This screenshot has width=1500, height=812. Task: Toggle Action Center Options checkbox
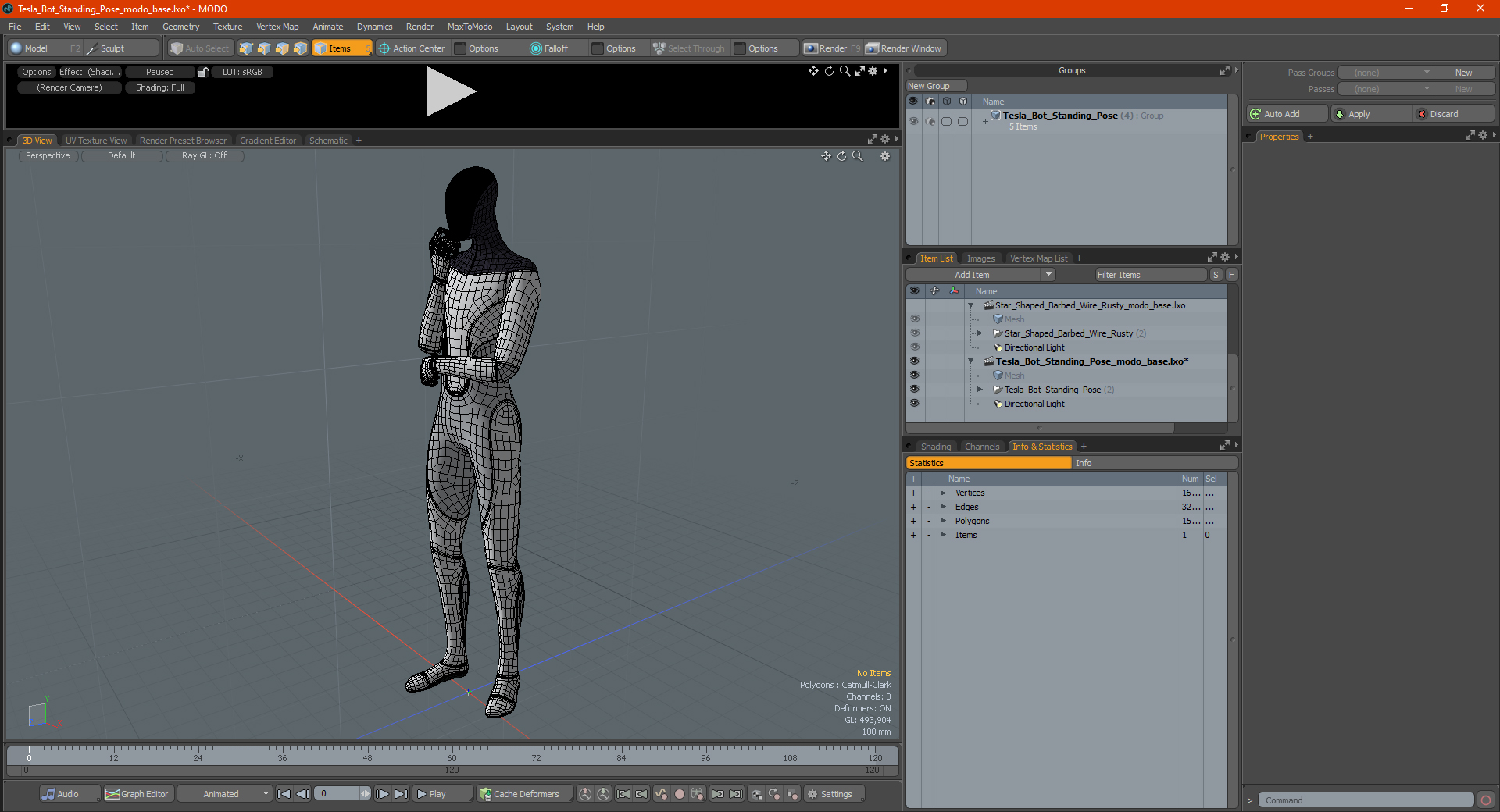461,48
